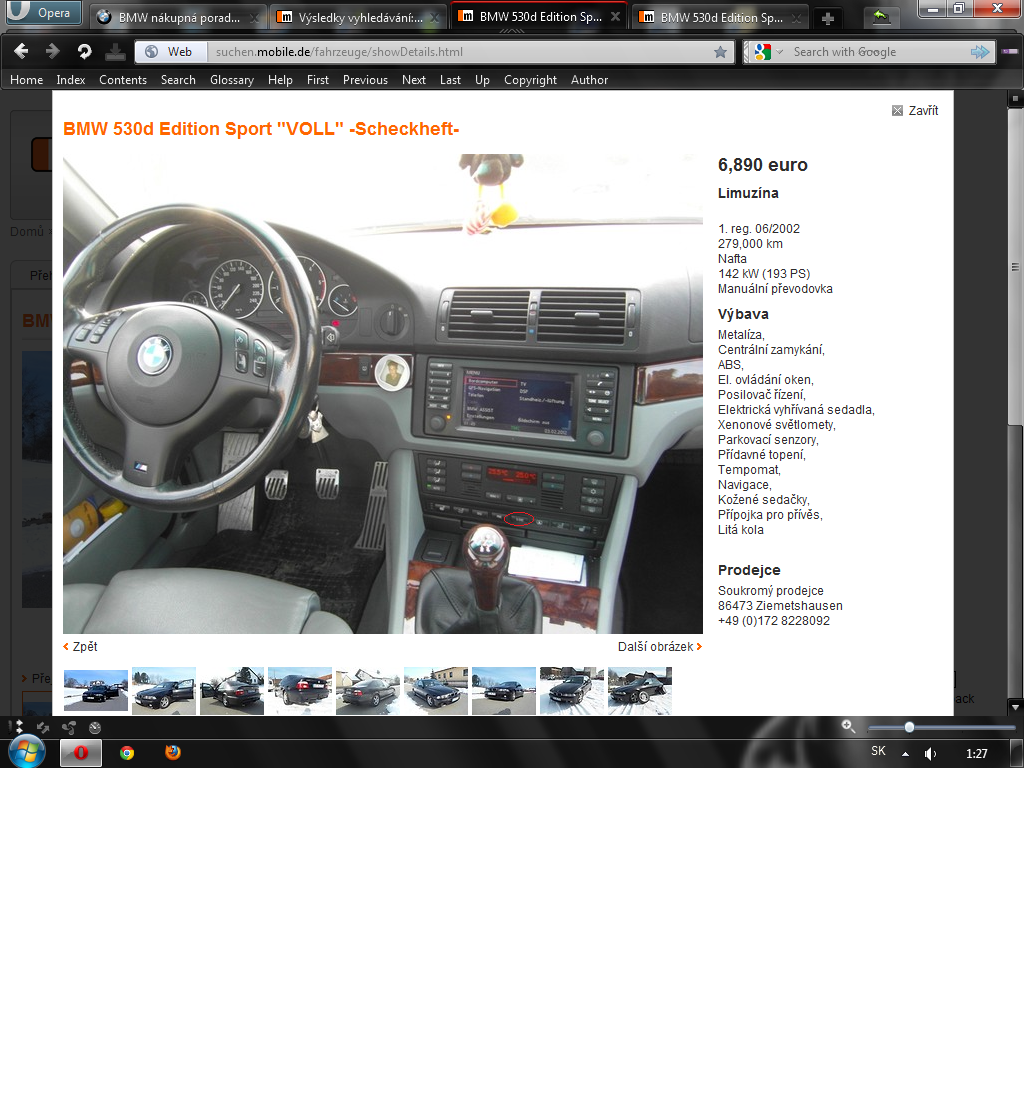
Task: Reload the current page
Action: pos(85,52)
